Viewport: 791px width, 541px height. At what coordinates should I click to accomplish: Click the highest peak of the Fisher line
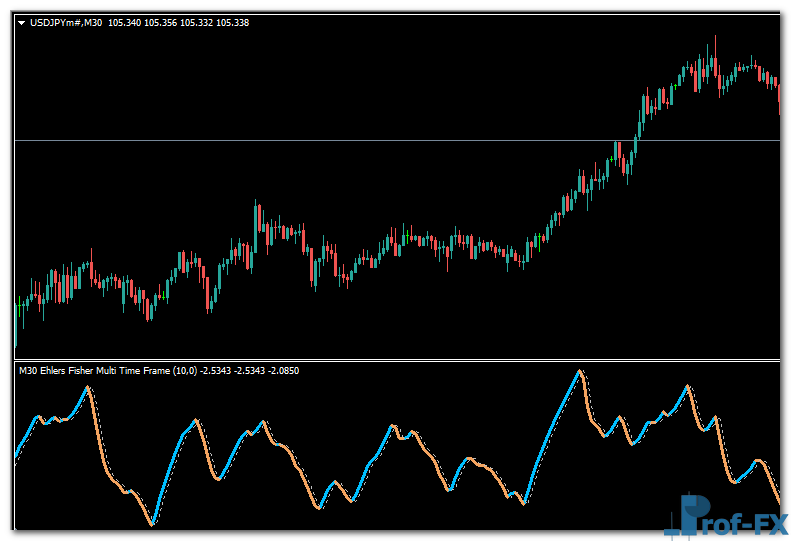click(x=578, y=372)
